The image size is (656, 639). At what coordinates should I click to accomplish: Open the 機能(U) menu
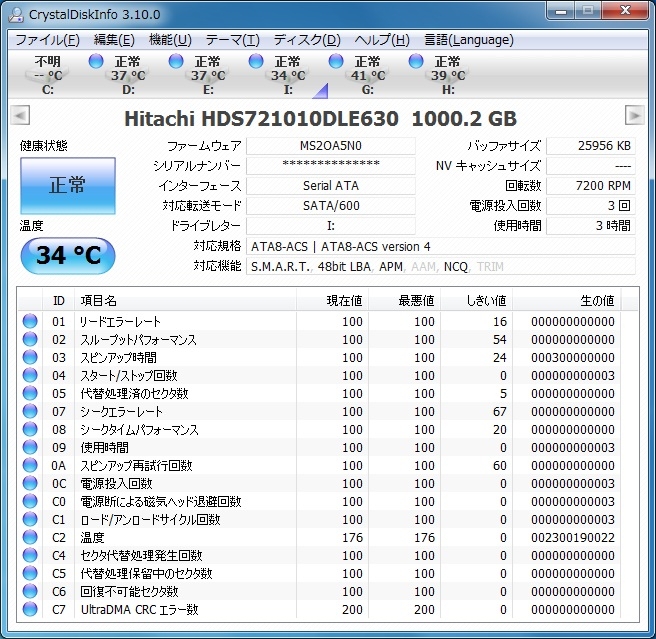170,40
